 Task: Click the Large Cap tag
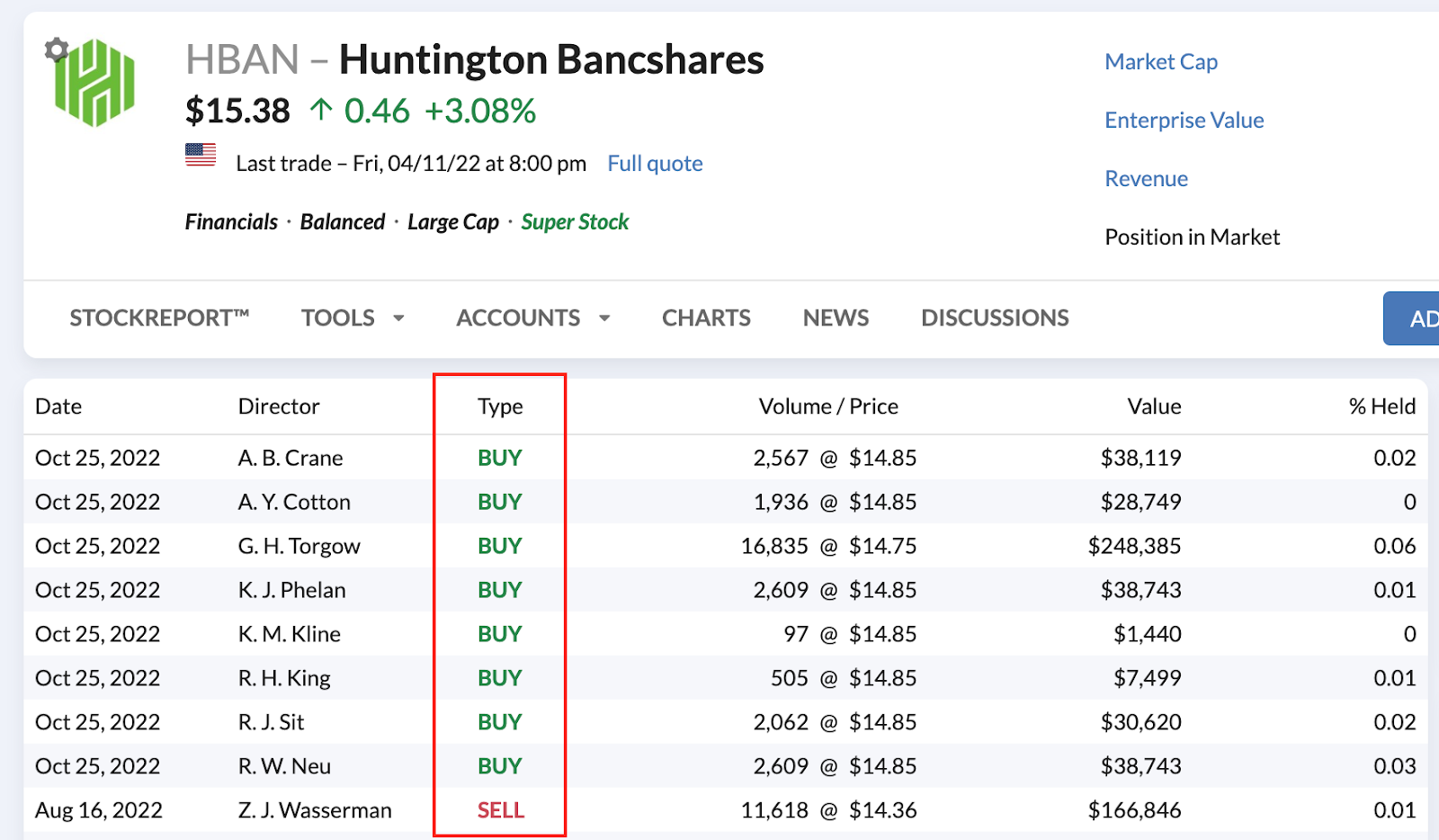click(x=453, y=222)
